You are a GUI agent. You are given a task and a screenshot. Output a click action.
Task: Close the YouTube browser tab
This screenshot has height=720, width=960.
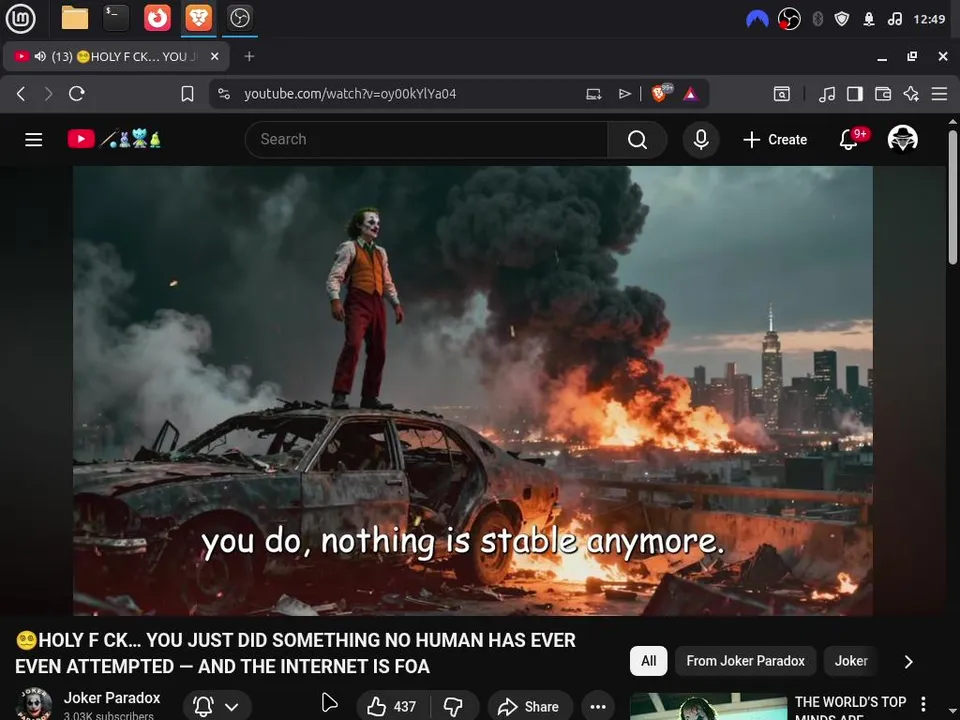pyautogui.click(x=214, y=56)
